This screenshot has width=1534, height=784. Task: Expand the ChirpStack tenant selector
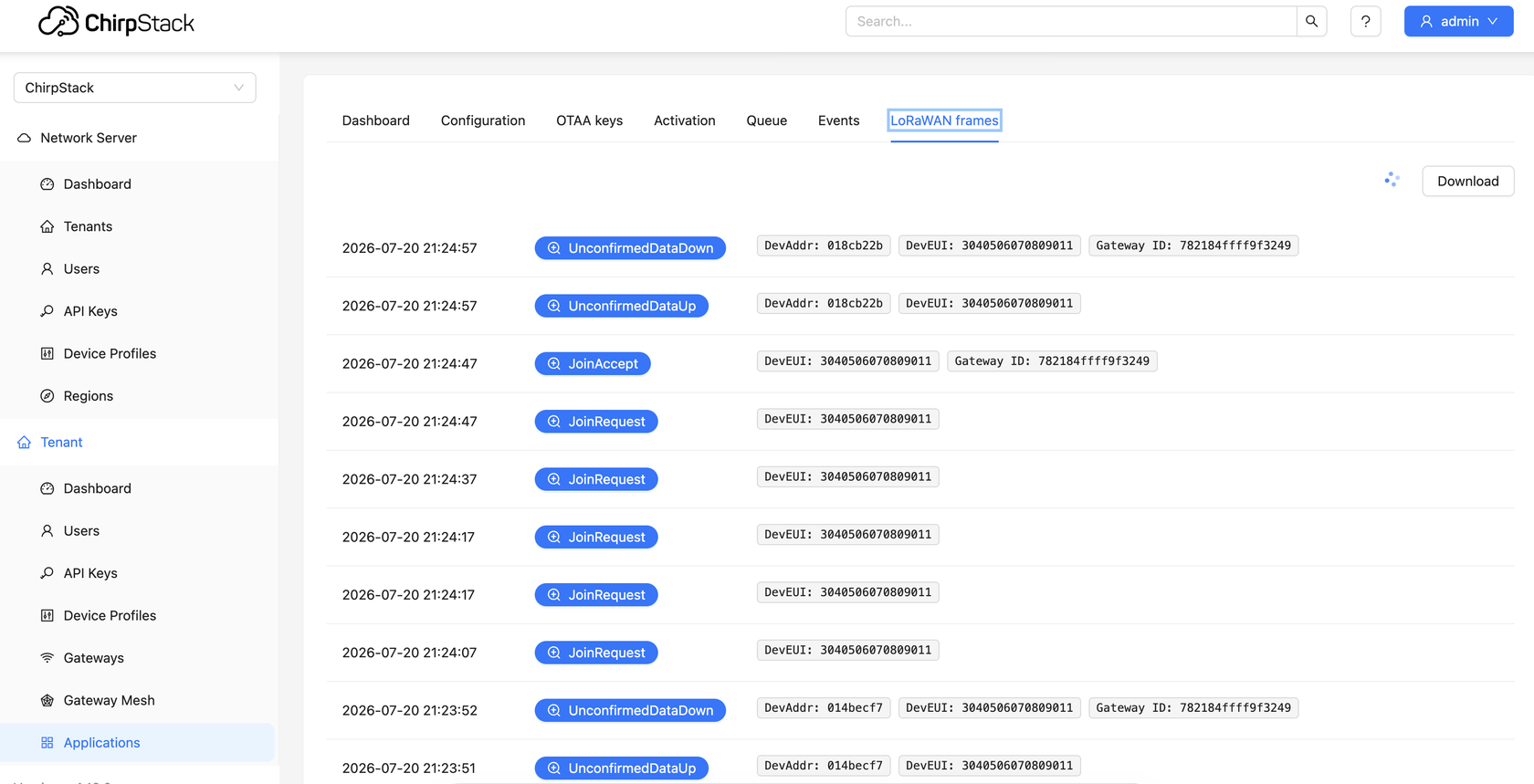(134, 88)
